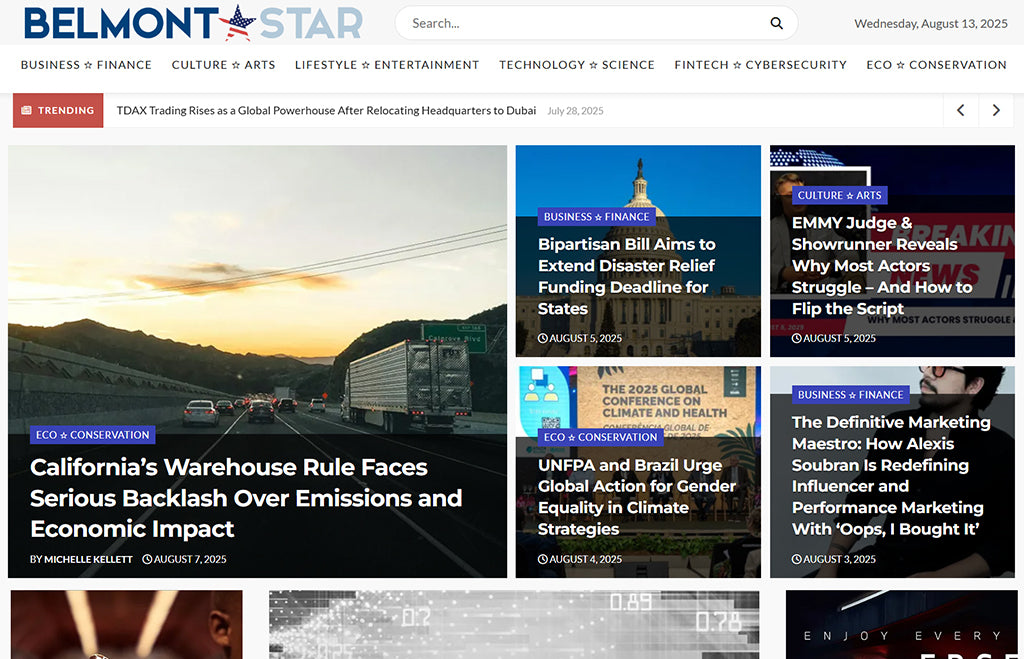Click the July 28, 2025 trending date
This screenshot has height=659, width=1024.
pos(575,111)
